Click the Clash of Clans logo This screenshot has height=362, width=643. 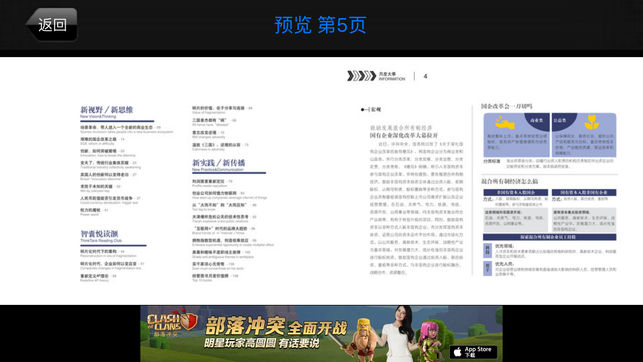coord(171,323)
